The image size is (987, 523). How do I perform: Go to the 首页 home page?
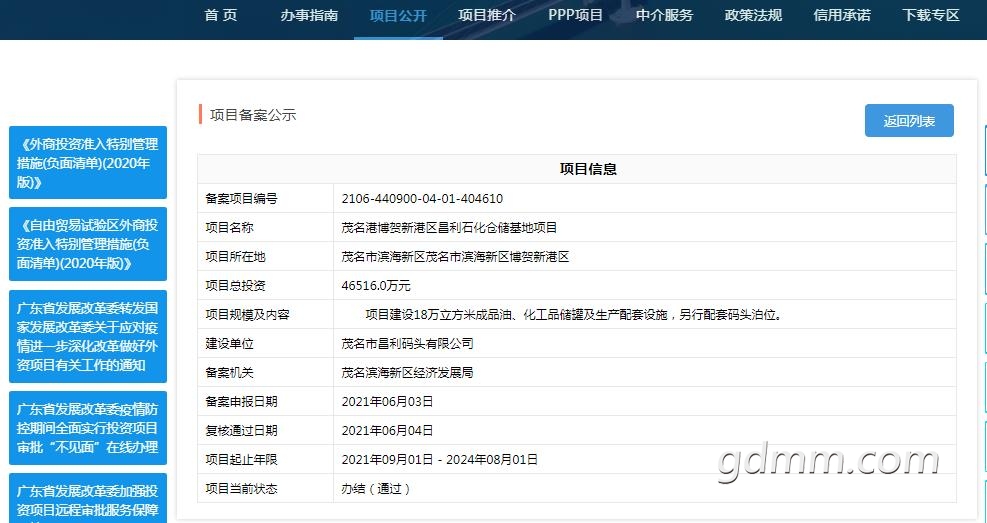[x=220, y=15]
